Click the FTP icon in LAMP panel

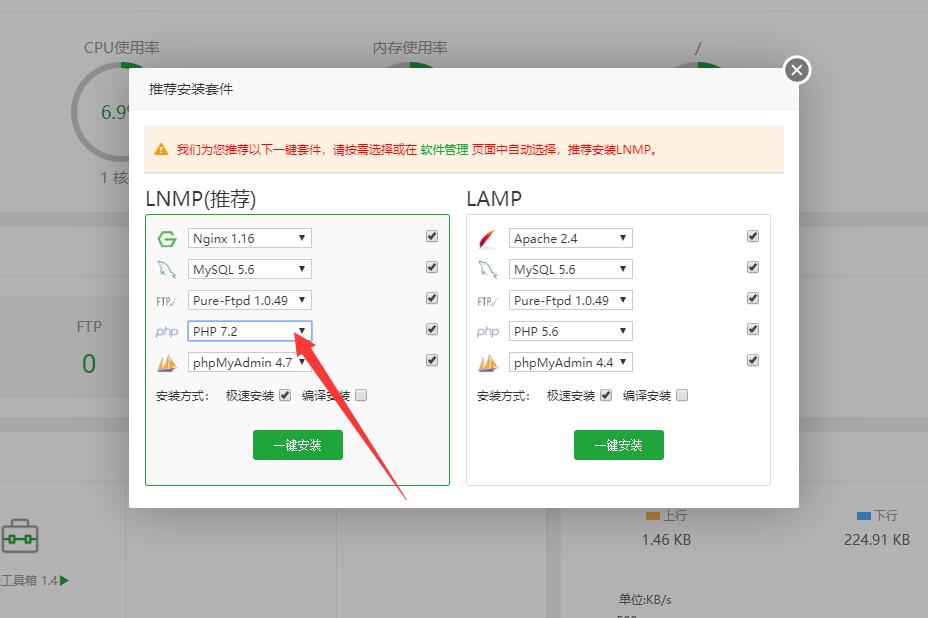(488, 301)
